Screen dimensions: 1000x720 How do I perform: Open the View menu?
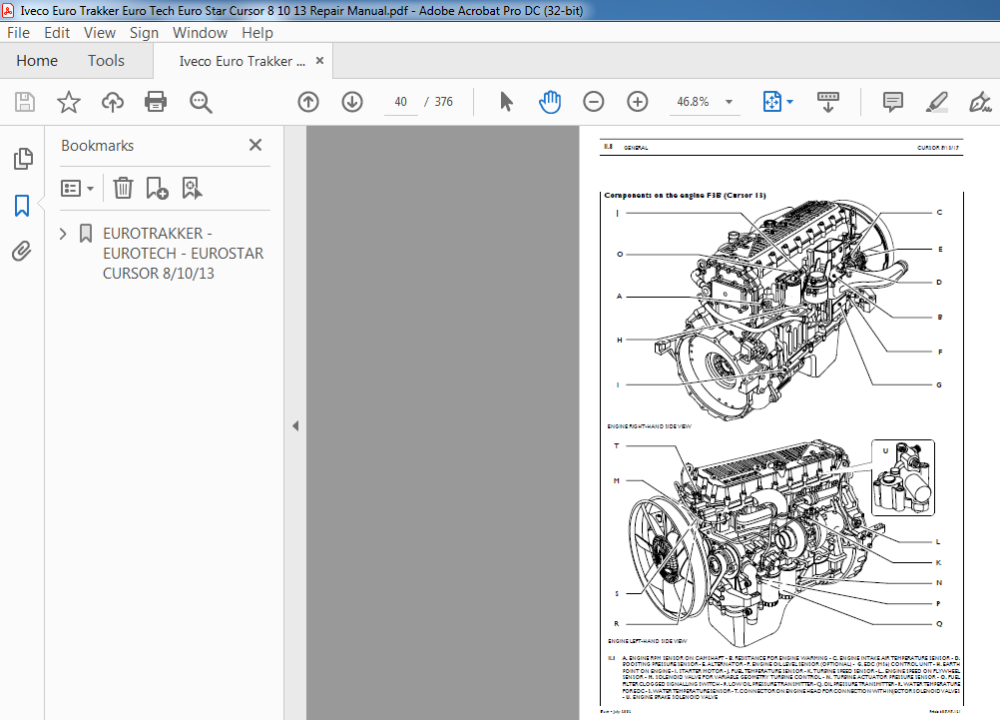(99, 33)
